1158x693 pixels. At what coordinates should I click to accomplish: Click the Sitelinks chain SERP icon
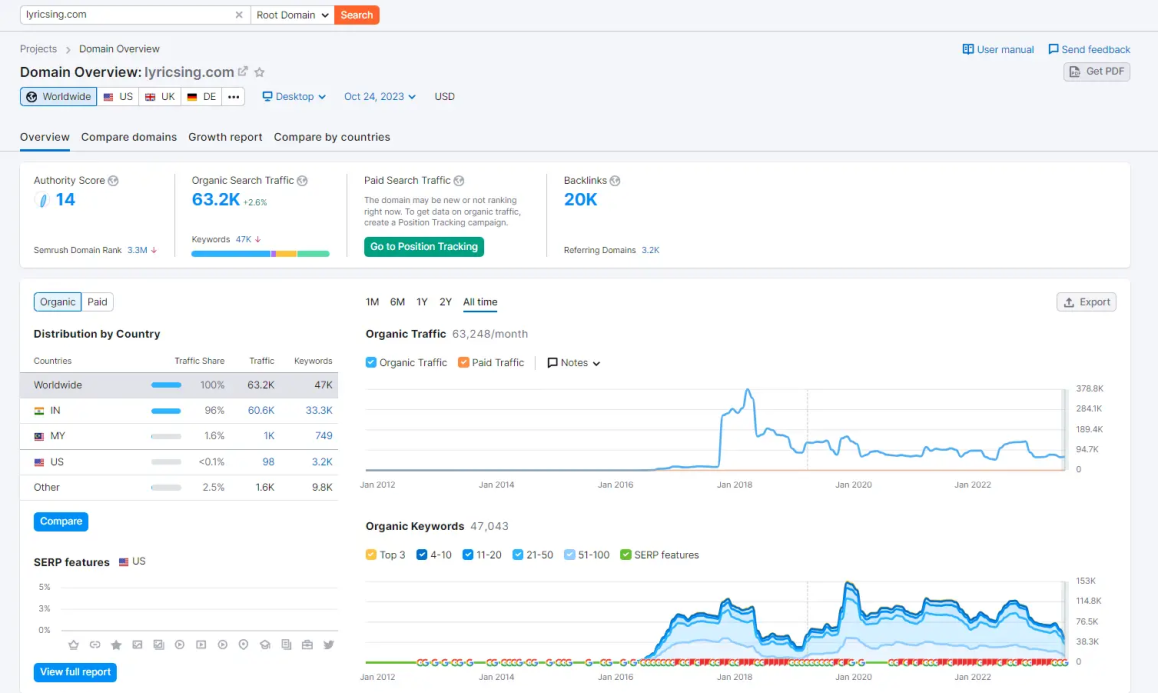click(95, 645)
